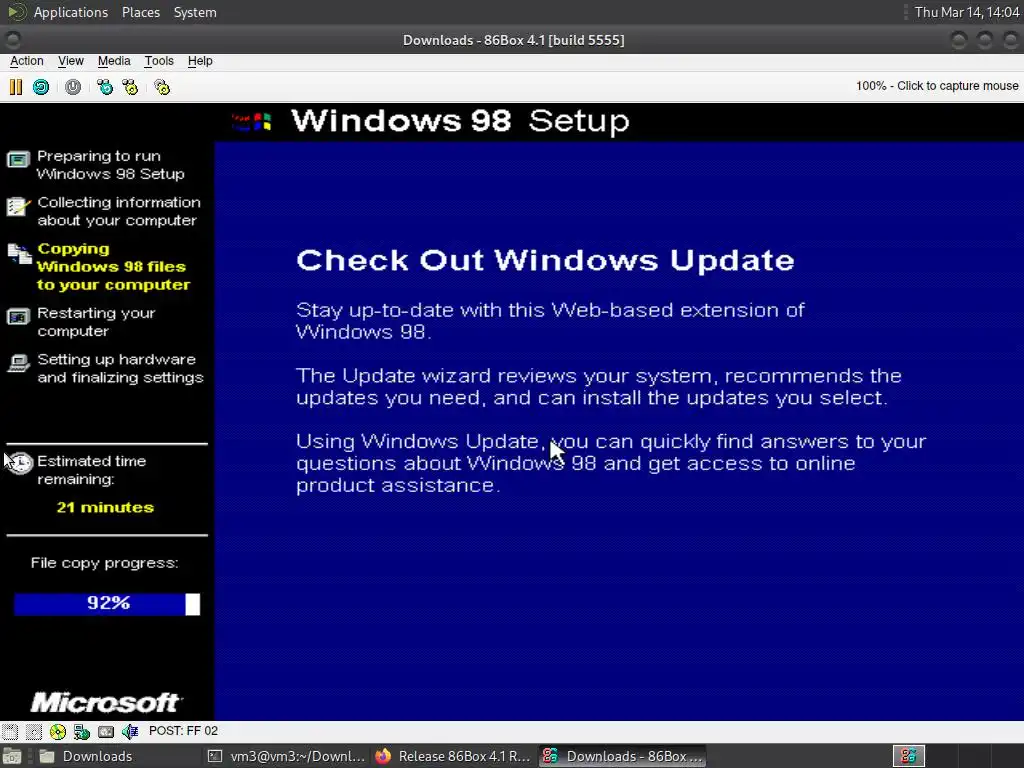The height and width of the screenshot is (768, 1024).
Task: Click the 'POST: FF 02' status text
Action: pos(184,731)
